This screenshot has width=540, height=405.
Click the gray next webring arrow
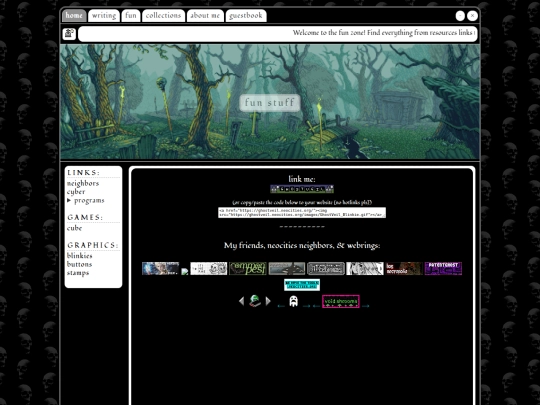268,301
